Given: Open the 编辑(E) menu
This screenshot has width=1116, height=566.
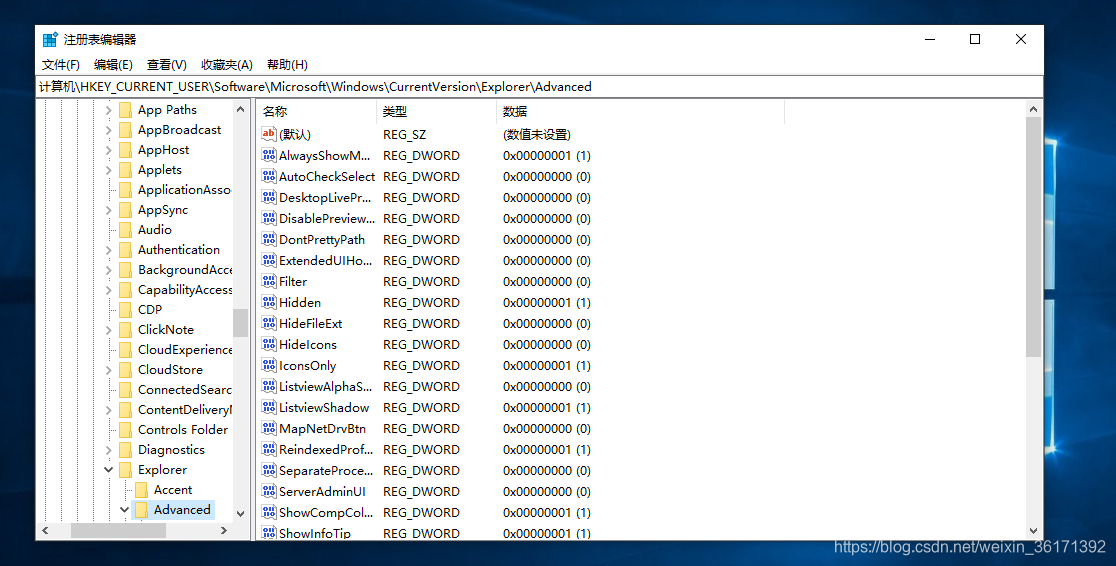Looking at the screenshot, I should (113, 65).
